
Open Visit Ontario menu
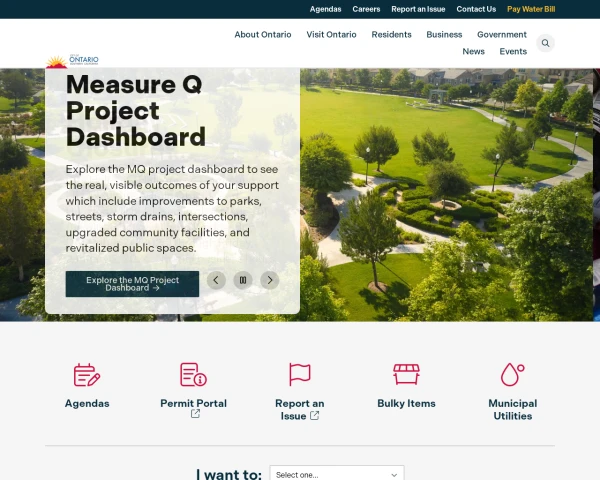tap(331, 34)
